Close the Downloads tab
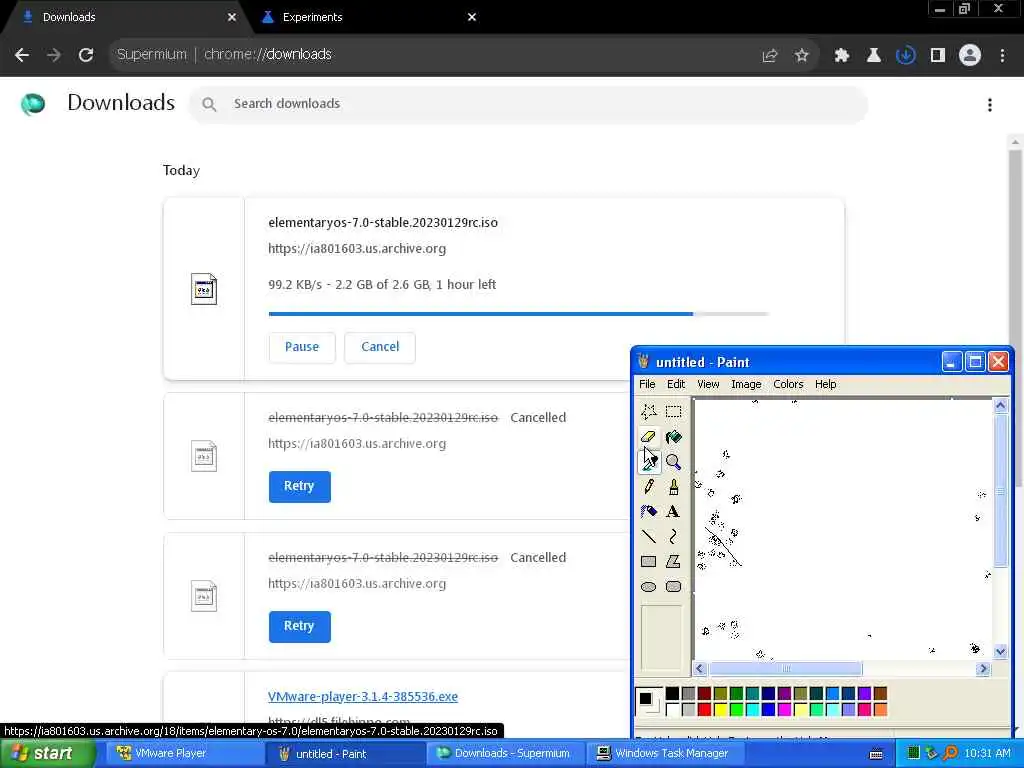 (232, 17)
